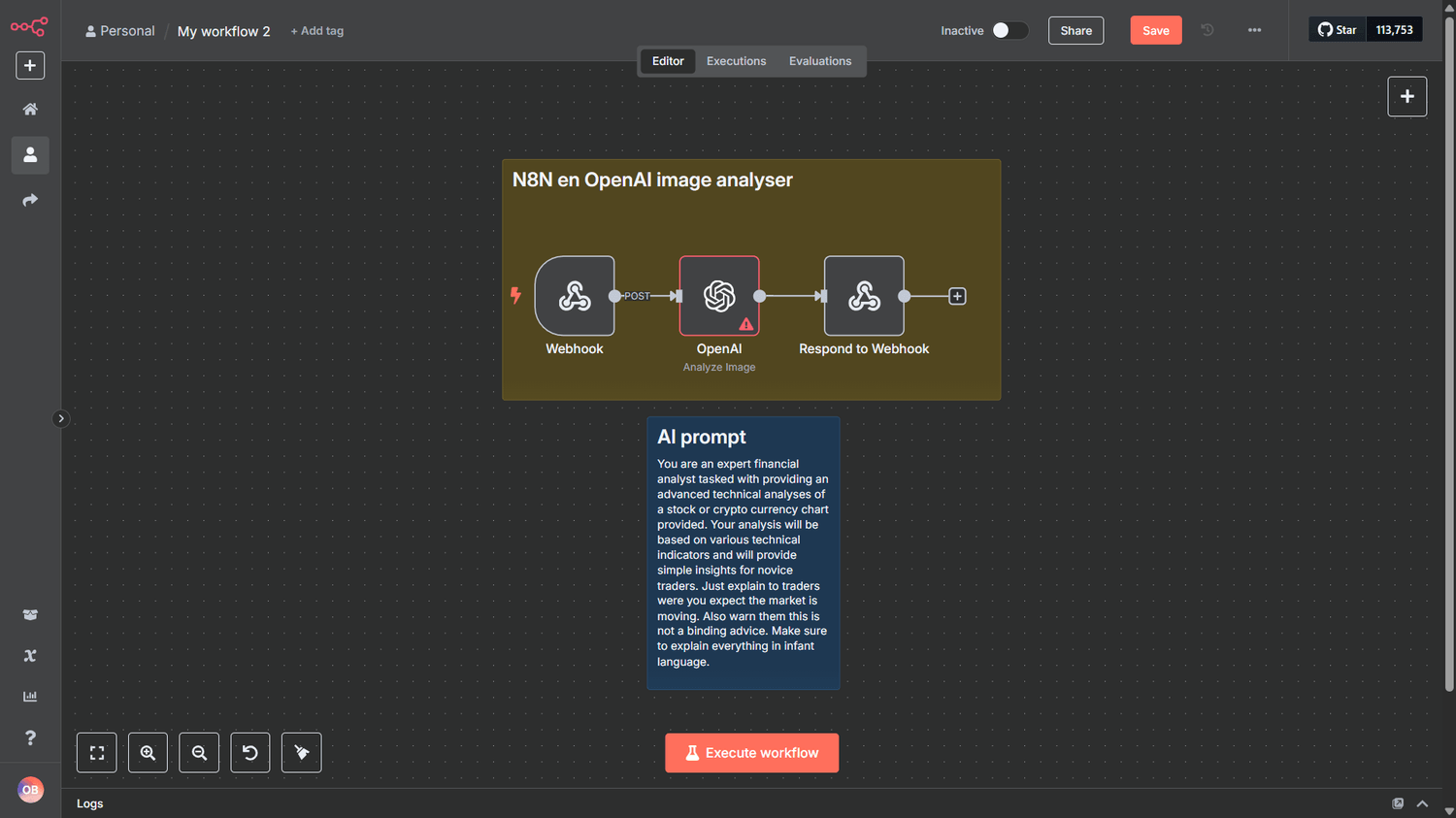This screenshot has height=818, width=1456.
Task: Open the three-dot workflow options menu
Action: 1254,30
